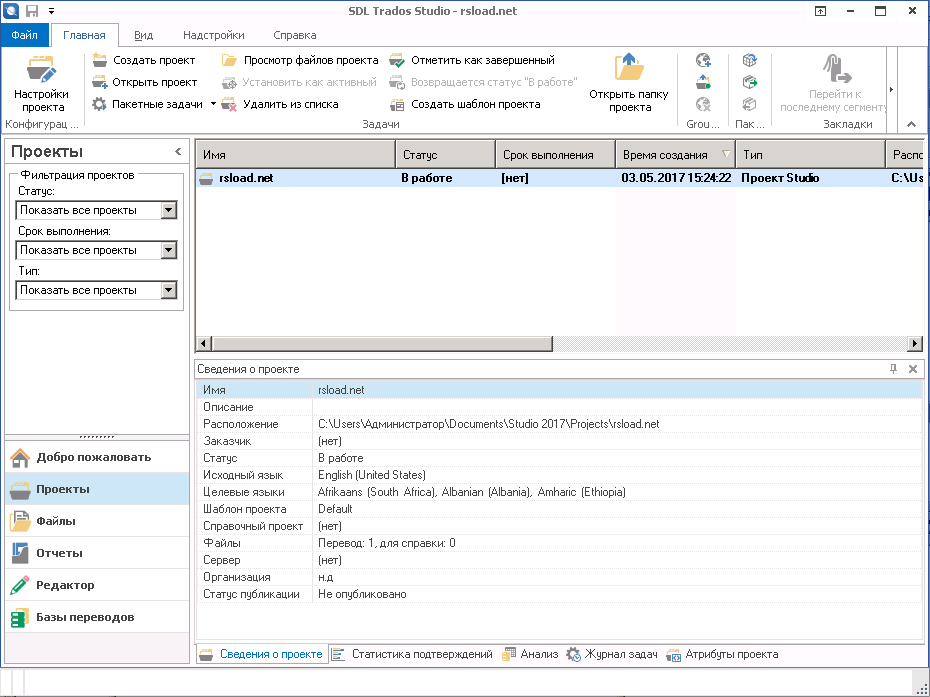Click the project list horizontal scrollbar thumb
Viewport: 930px width, 697px height.
[382, 343]
